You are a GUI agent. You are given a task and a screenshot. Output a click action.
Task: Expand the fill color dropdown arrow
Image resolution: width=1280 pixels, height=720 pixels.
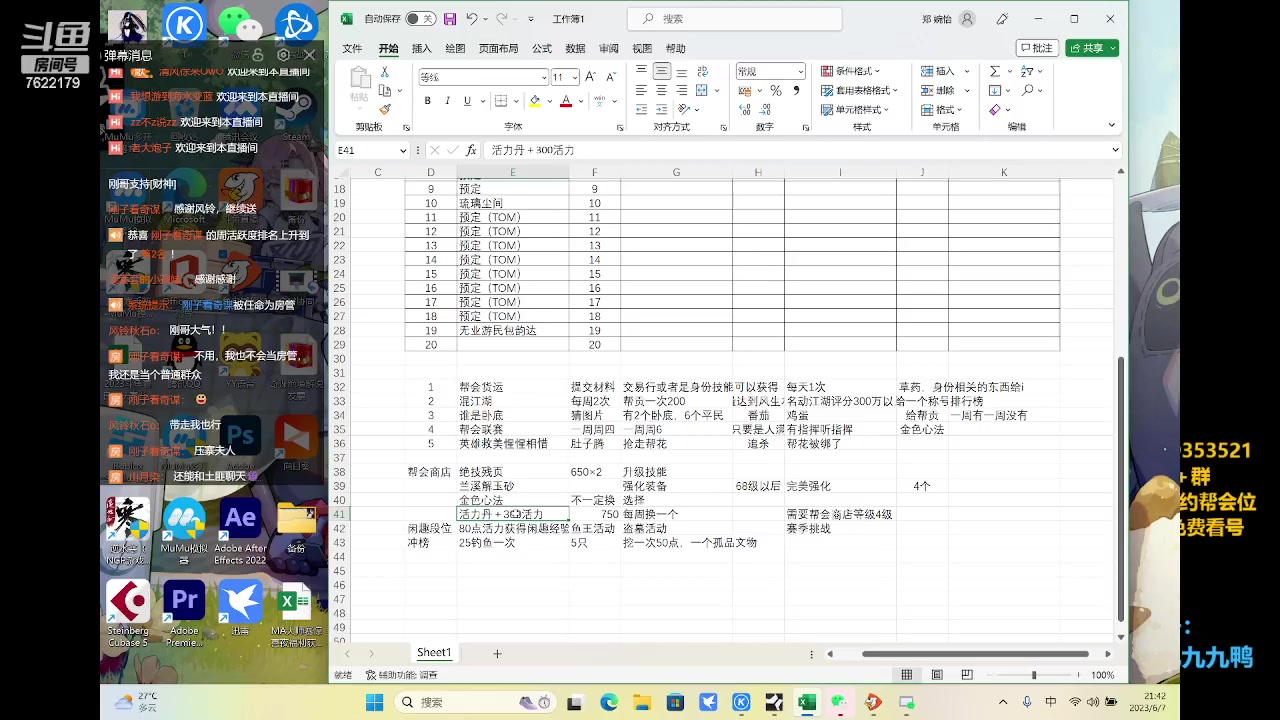(547, 101)
